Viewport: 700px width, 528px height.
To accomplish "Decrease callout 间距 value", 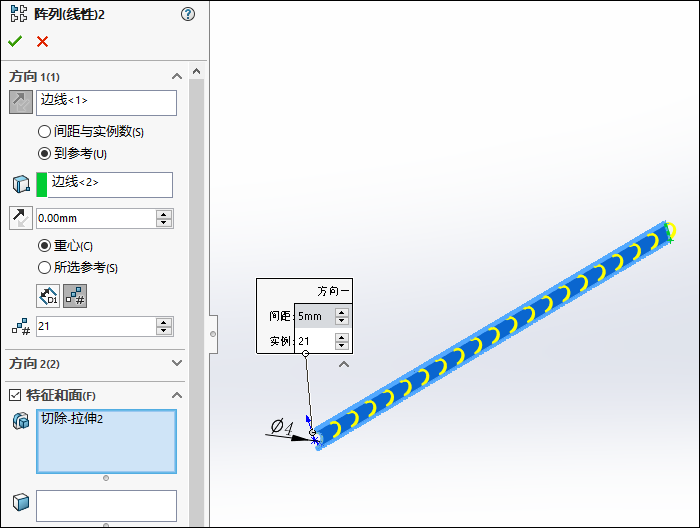I will tap(342, 321).
